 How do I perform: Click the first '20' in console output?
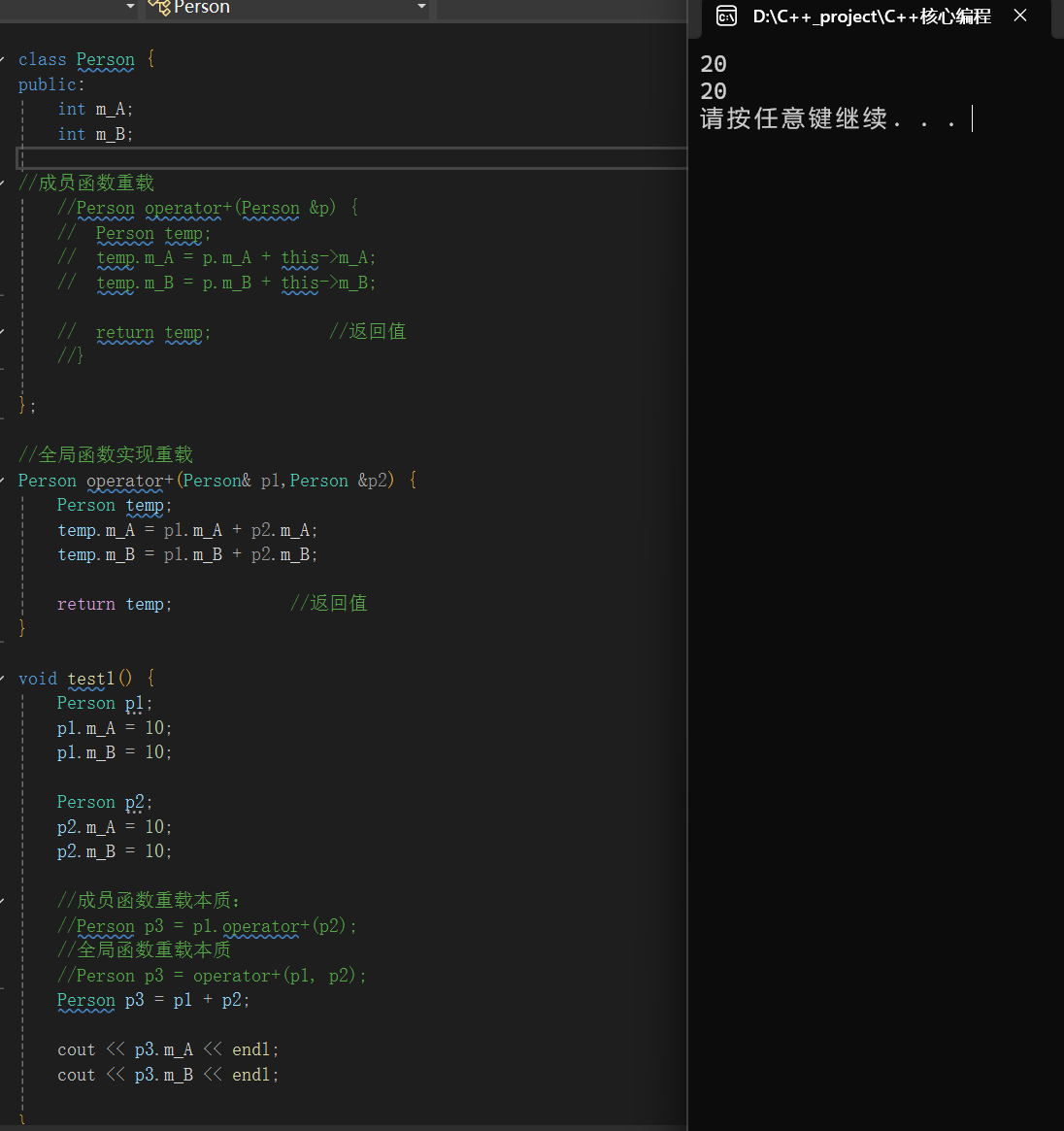[x=714, y=64]
